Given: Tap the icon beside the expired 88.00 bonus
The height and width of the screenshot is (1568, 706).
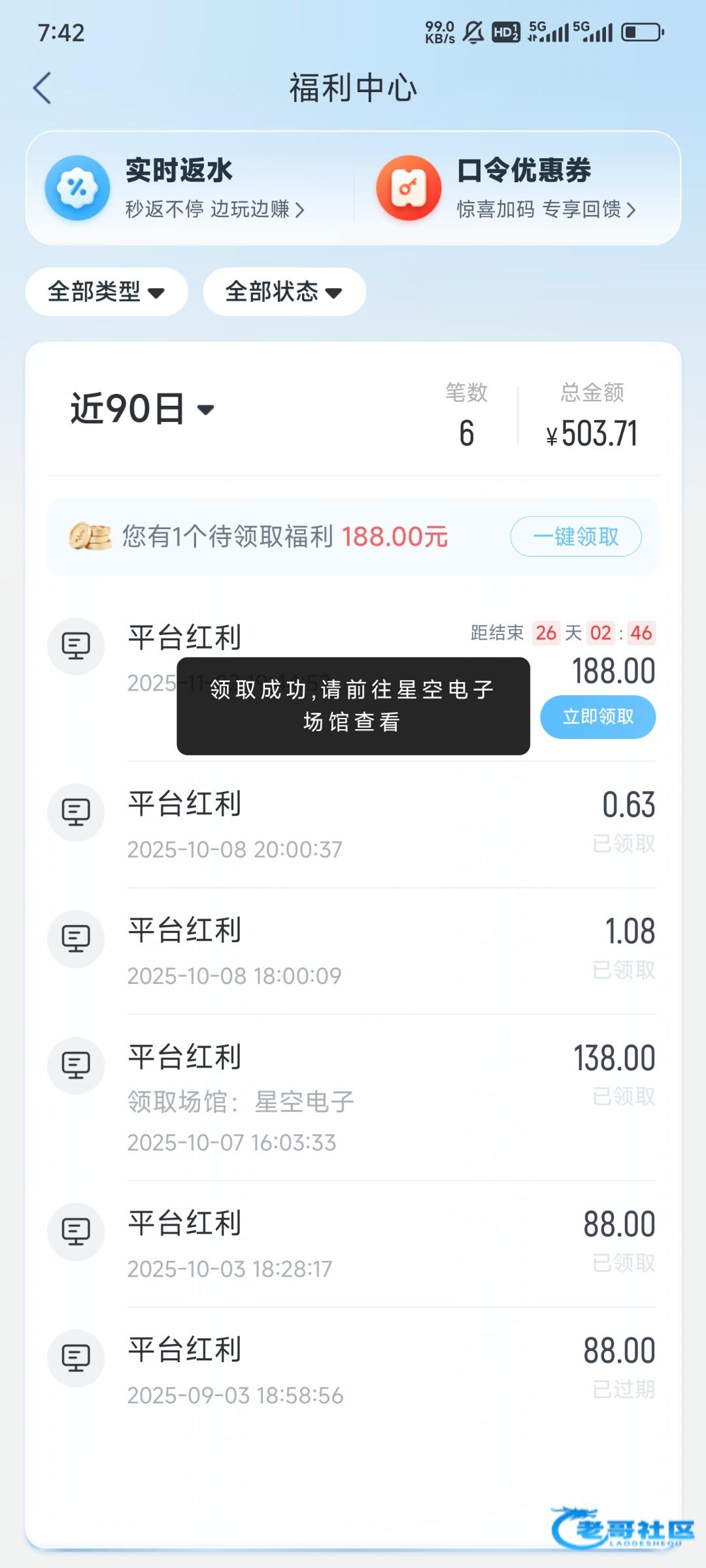Looking at the screenshot, I should (x=76, y=1358).
